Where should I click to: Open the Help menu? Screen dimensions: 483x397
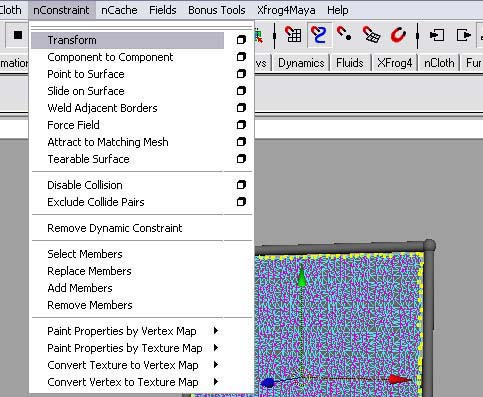338,10
